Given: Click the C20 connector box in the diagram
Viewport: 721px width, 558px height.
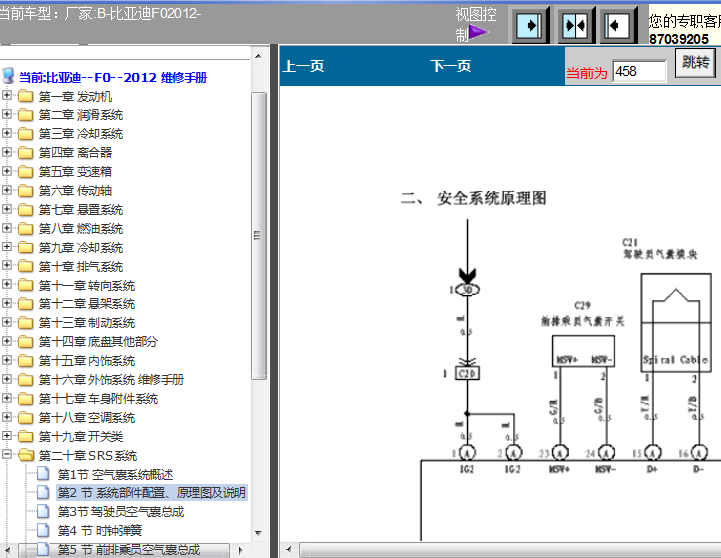Looking at the screenshot, I should 467,373.
